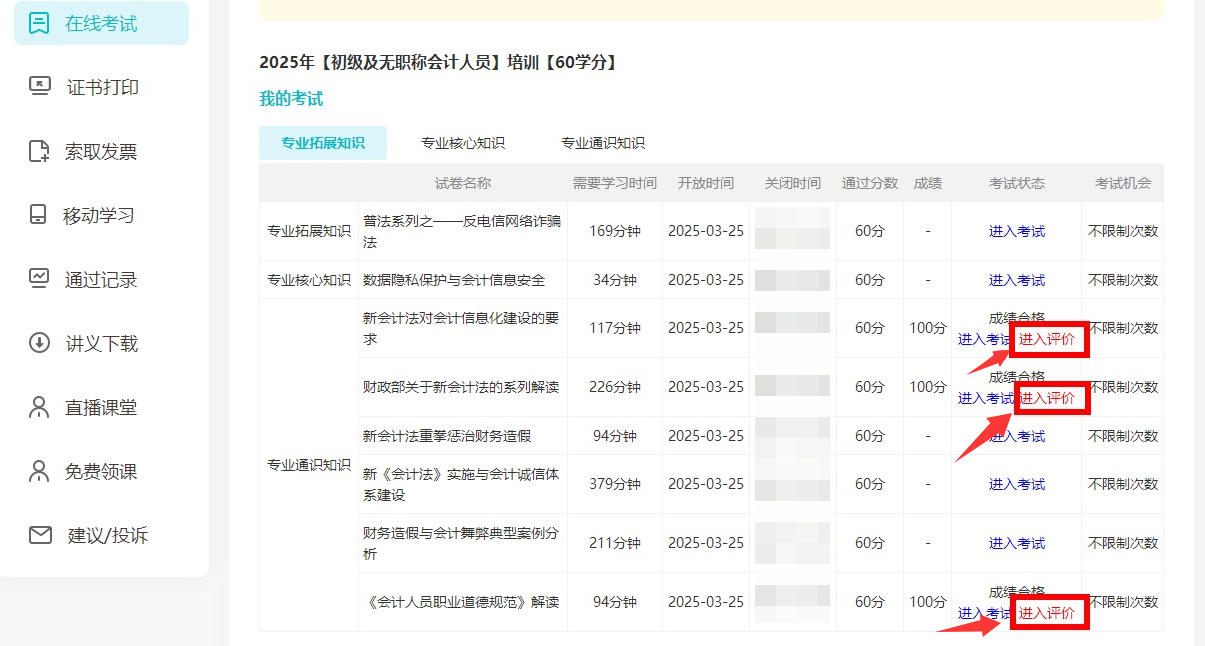Enter exam for 新会计法重拳惩治财务造假
The height and width of the screenshot is (646, 1205).
1016,436
